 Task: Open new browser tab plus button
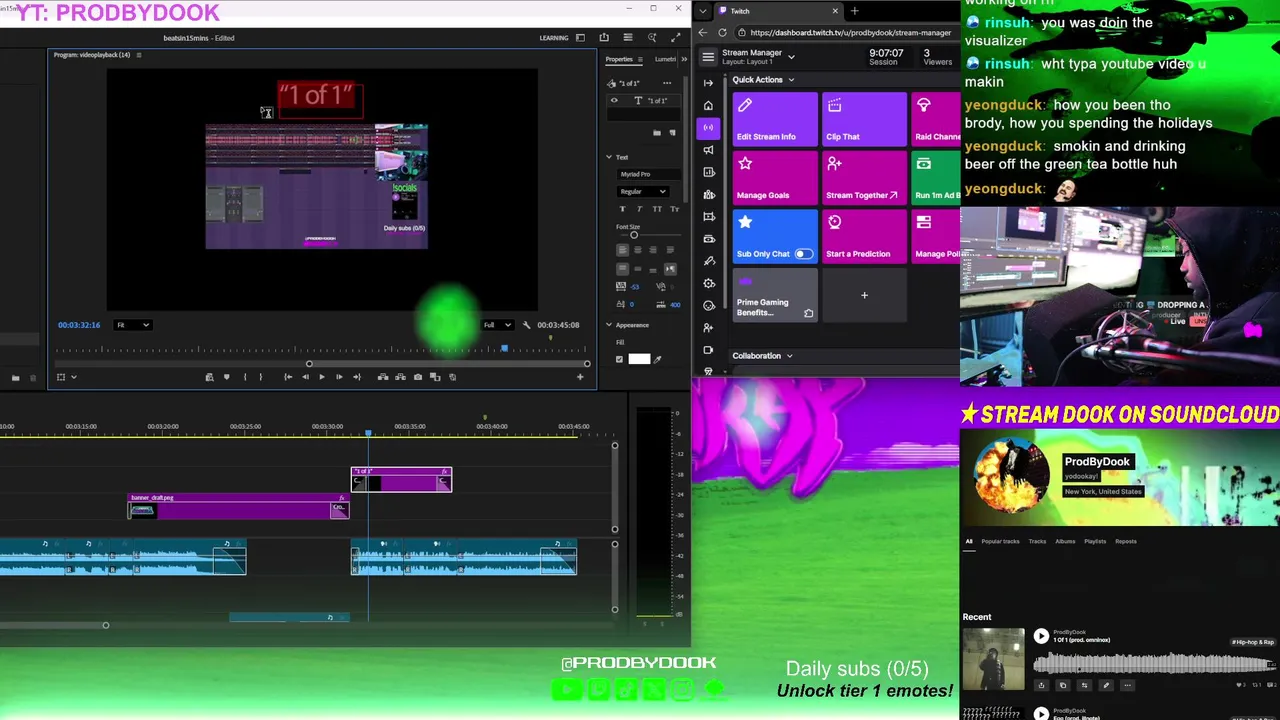point(854,11)
